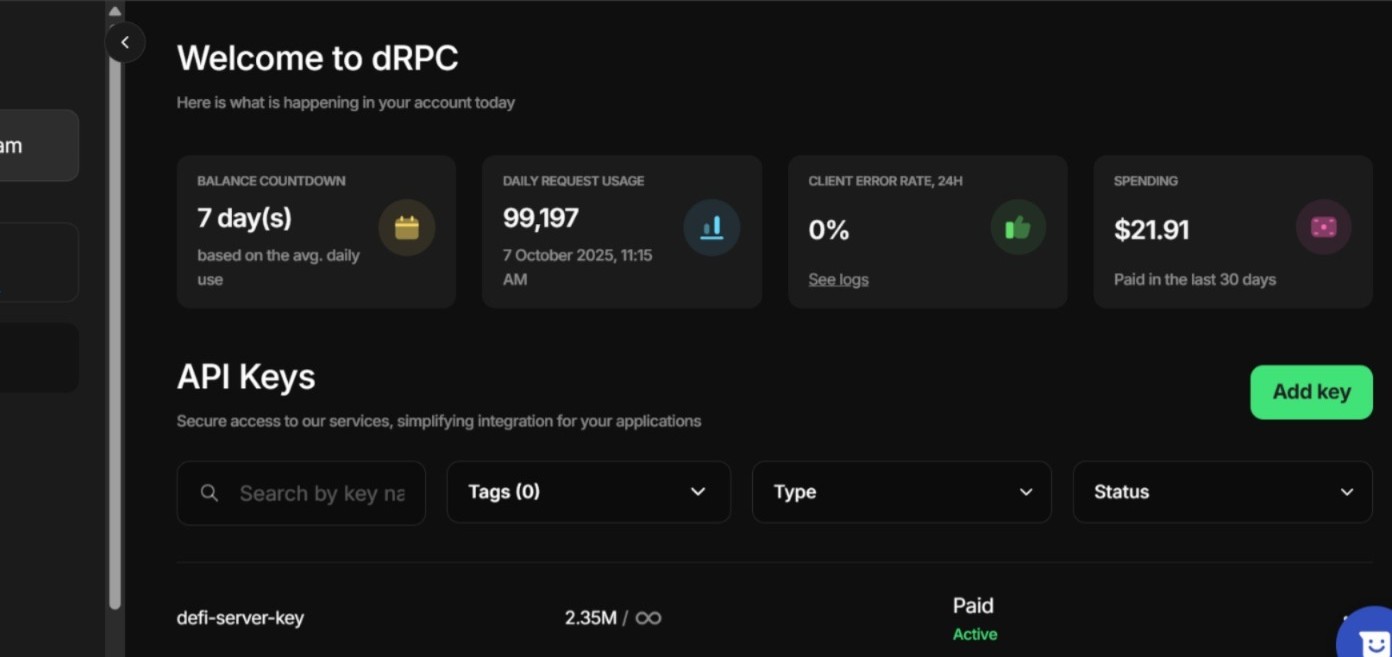Click the $21.91 Spending card
This screenshot has width=1392, height=657.
1232,231
